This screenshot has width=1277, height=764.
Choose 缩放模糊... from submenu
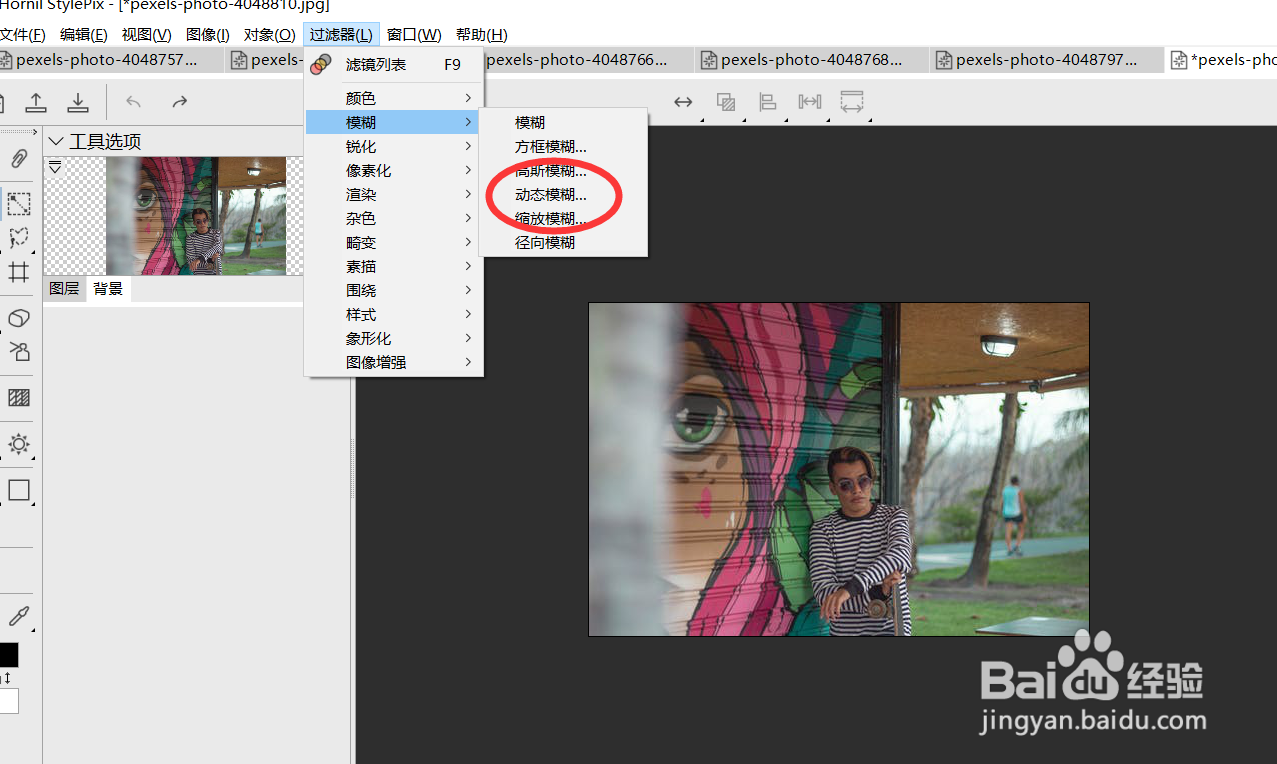[564, 218]
